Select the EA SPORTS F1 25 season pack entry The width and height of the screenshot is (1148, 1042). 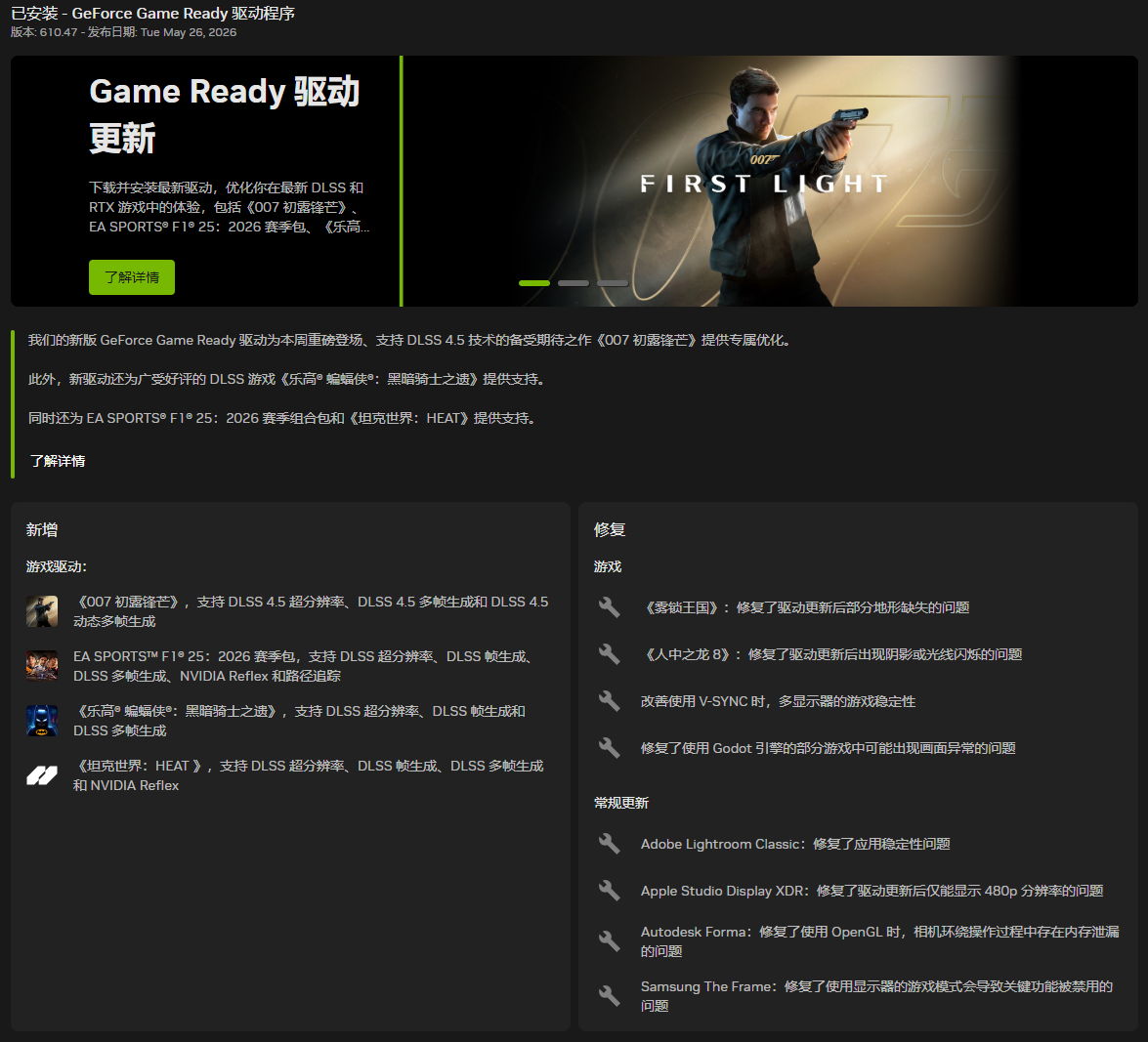click(x=302, y=666)
